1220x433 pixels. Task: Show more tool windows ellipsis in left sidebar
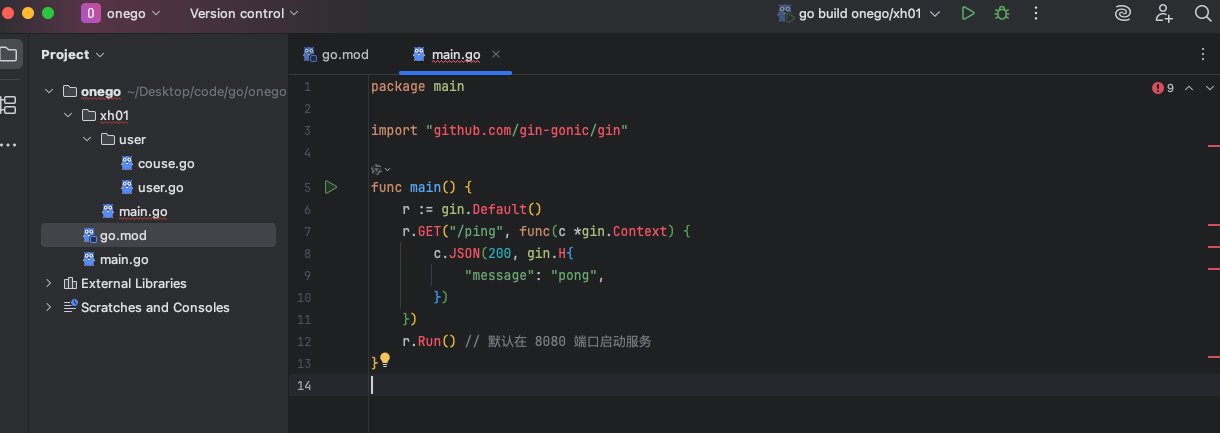coord(9,145)
